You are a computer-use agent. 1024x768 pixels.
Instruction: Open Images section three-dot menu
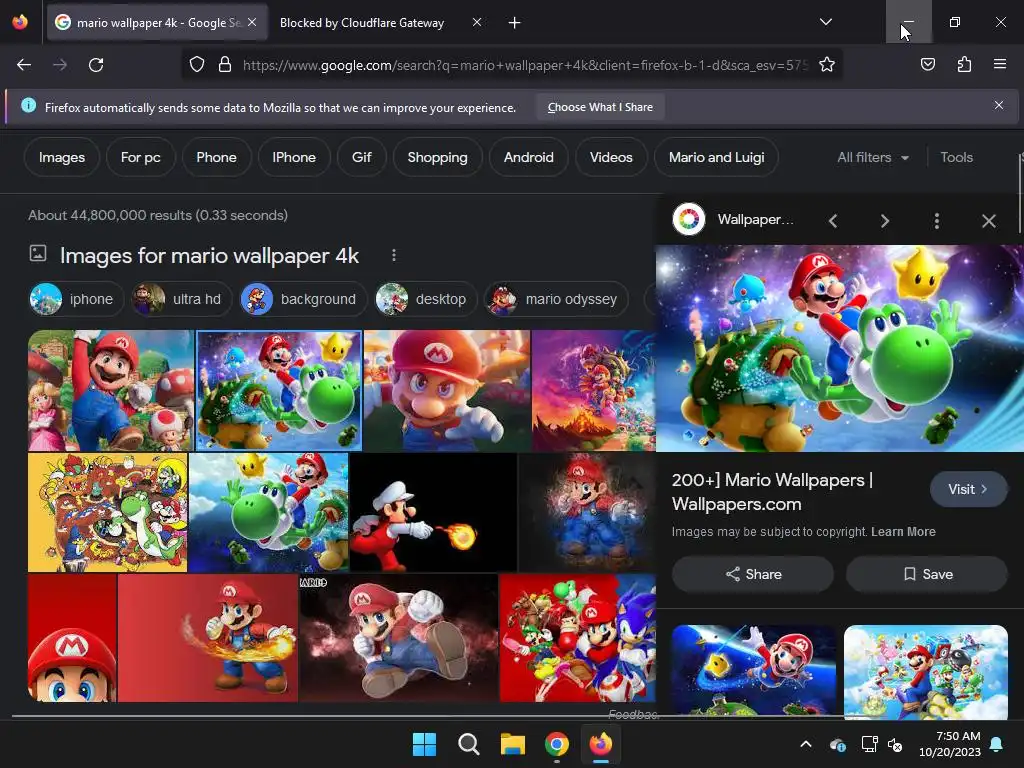pos(393,255)
